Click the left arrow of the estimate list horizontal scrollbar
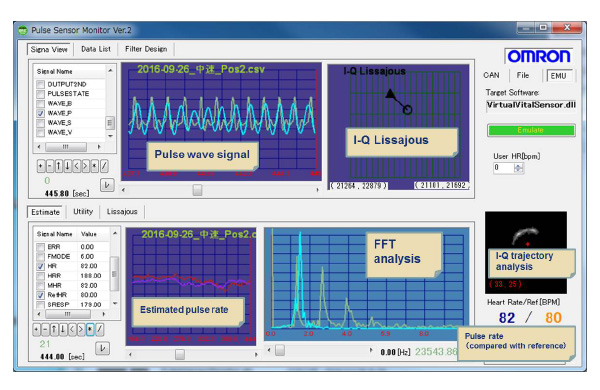The height and width of the screenshot is (390, 600). coord(39,314)
